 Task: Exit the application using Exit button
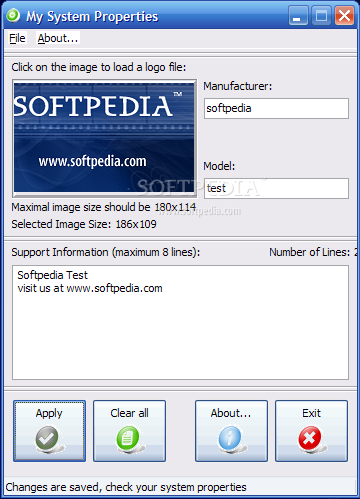point(311,431)
